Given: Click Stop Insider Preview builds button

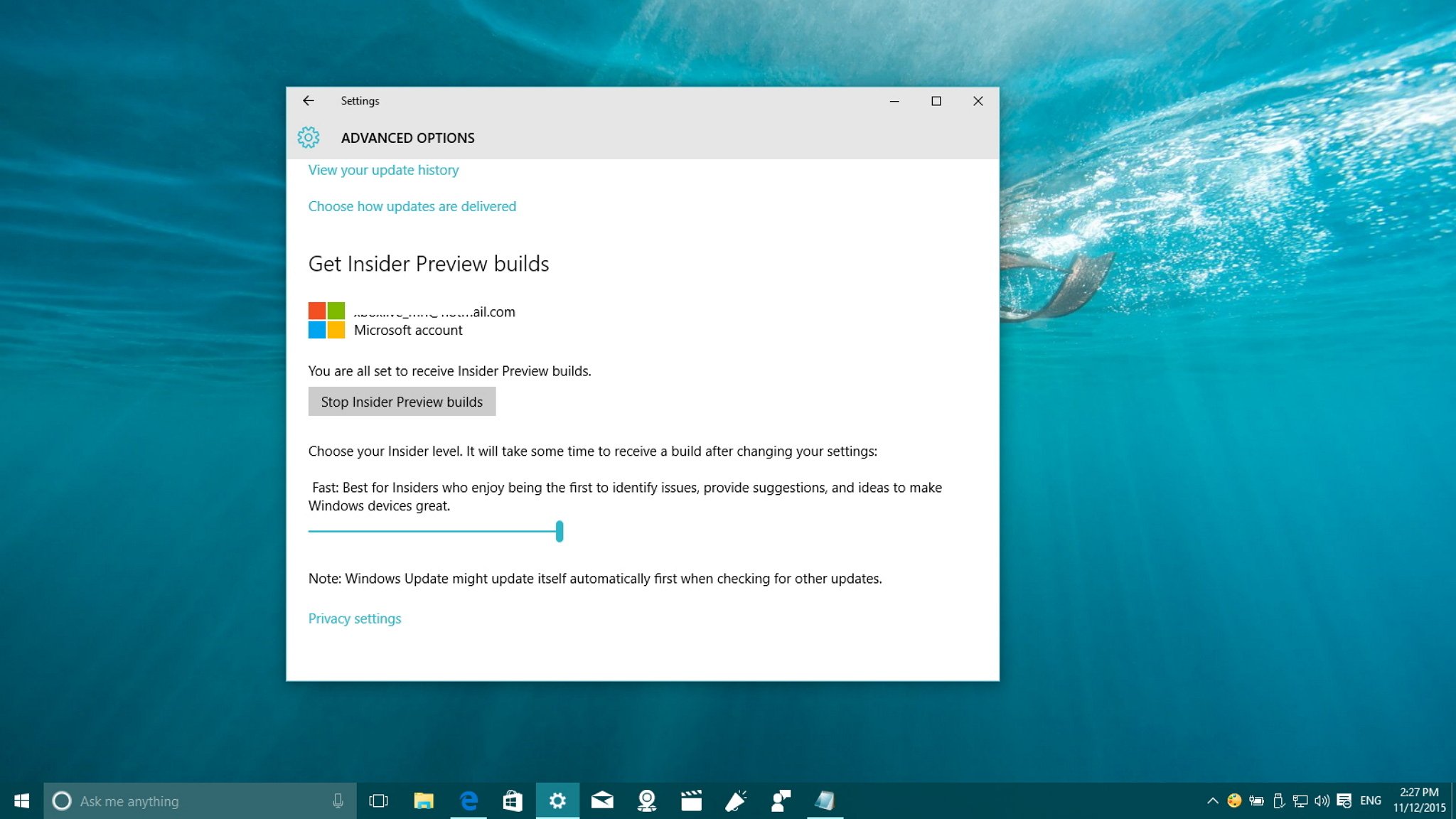Looking at the screenshot, I should tap(401, 401).
